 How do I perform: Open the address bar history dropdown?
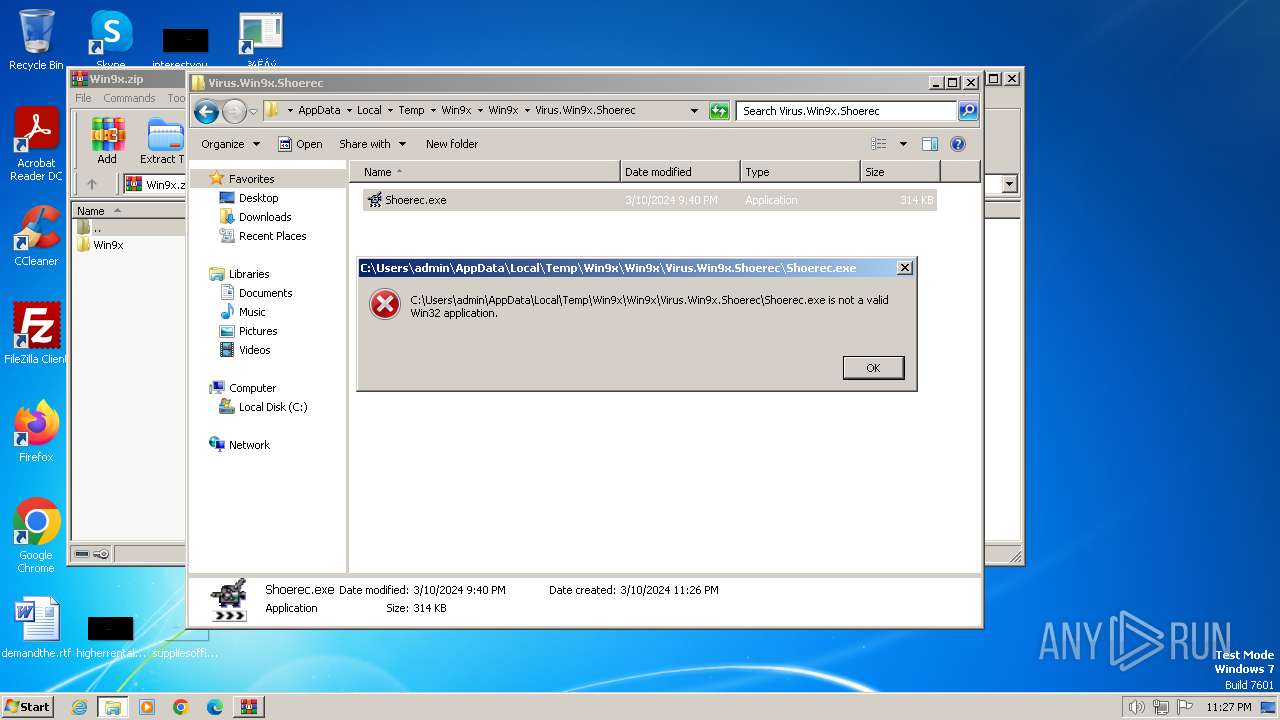694,111
